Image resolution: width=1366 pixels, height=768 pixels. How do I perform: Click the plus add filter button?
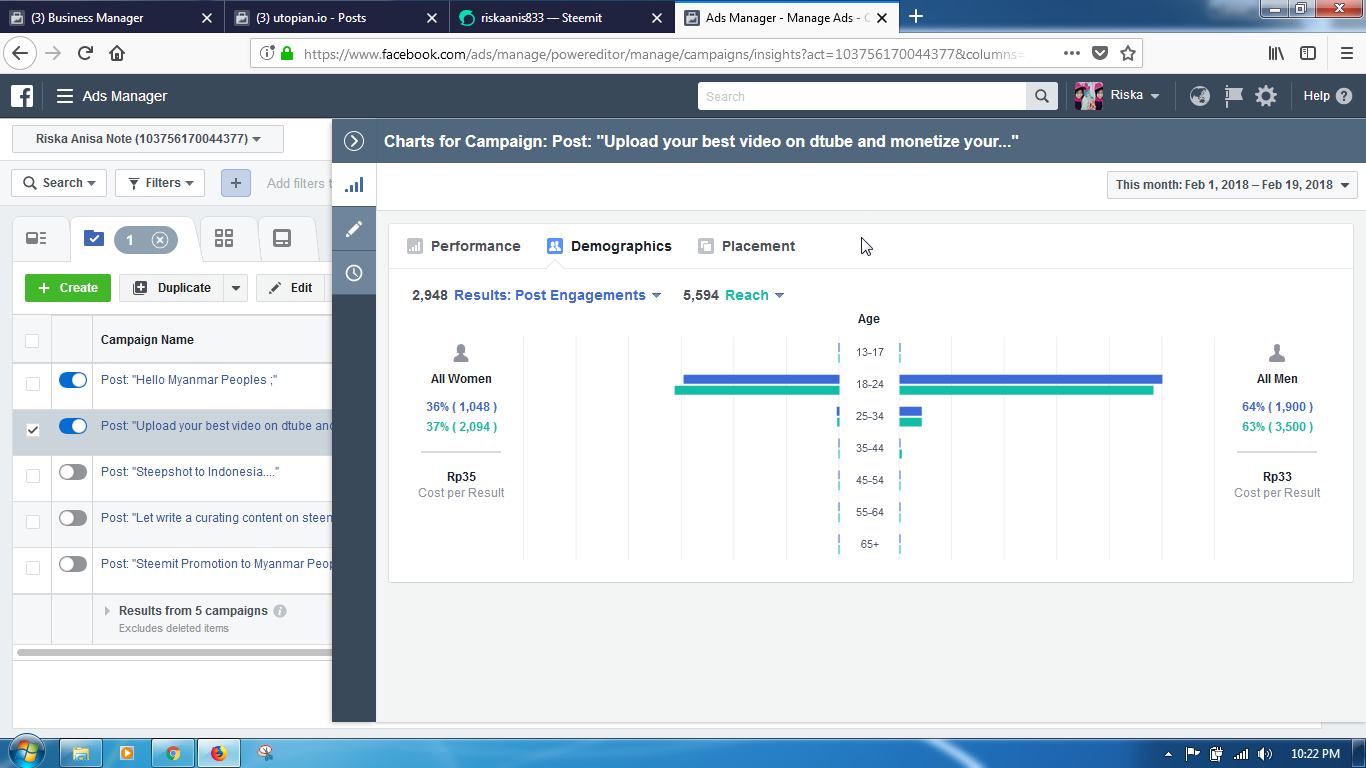pyautogui.click(x=236, y=183)
